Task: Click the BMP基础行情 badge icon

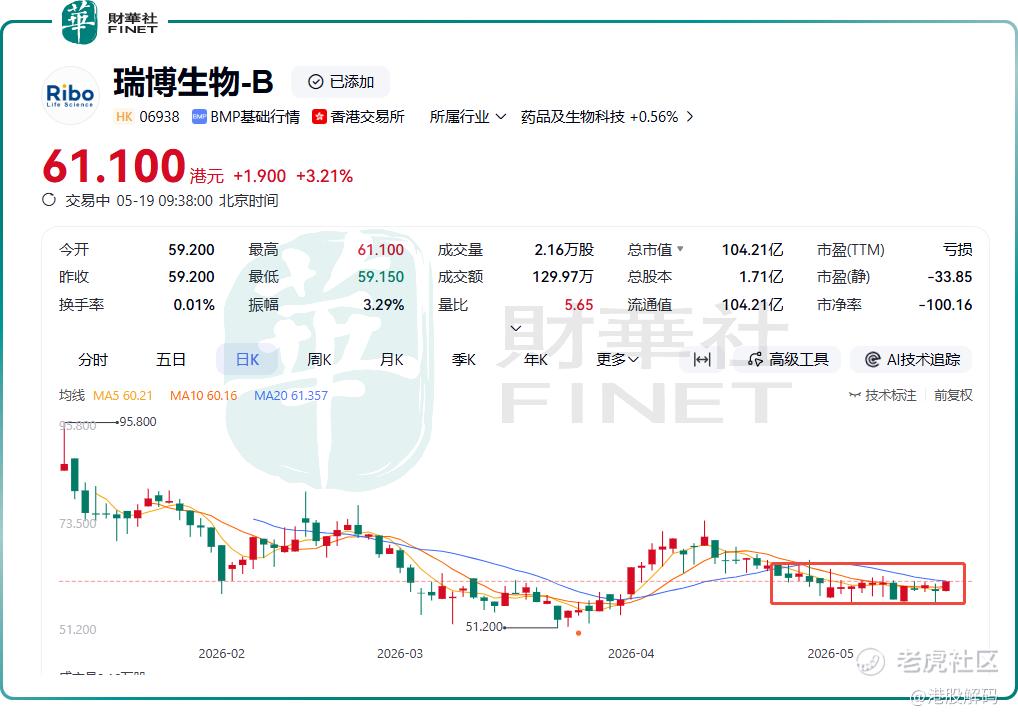Action: click(199, 117)
